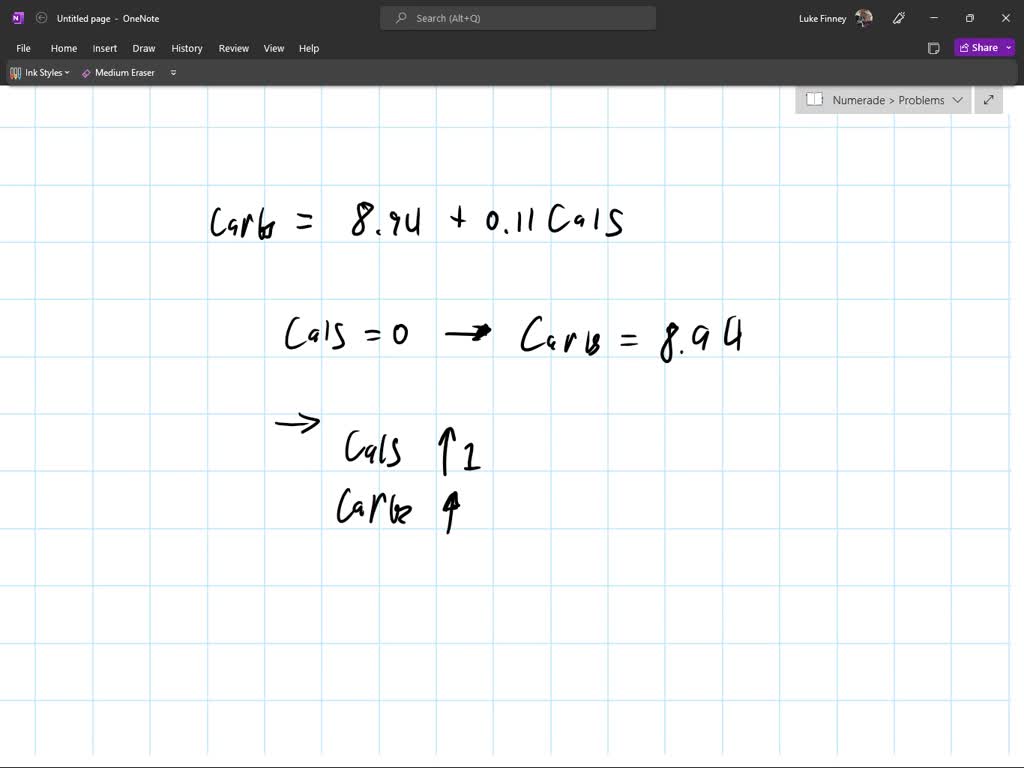Expand Numerade > Problems notebook dropdown
The width and height of the screenshot is (1024, 768).
[x=957, y=100]
